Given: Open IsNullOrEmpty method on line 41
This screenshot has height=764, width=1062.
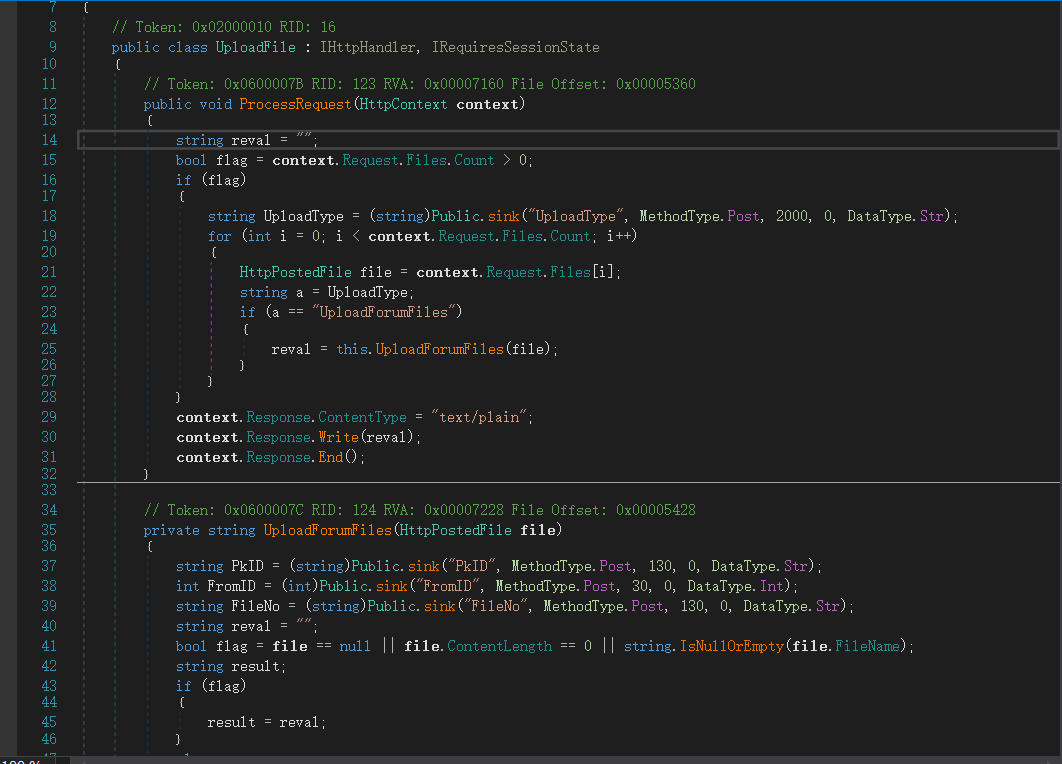Looking at the screenshot, I should click(731, 647).
